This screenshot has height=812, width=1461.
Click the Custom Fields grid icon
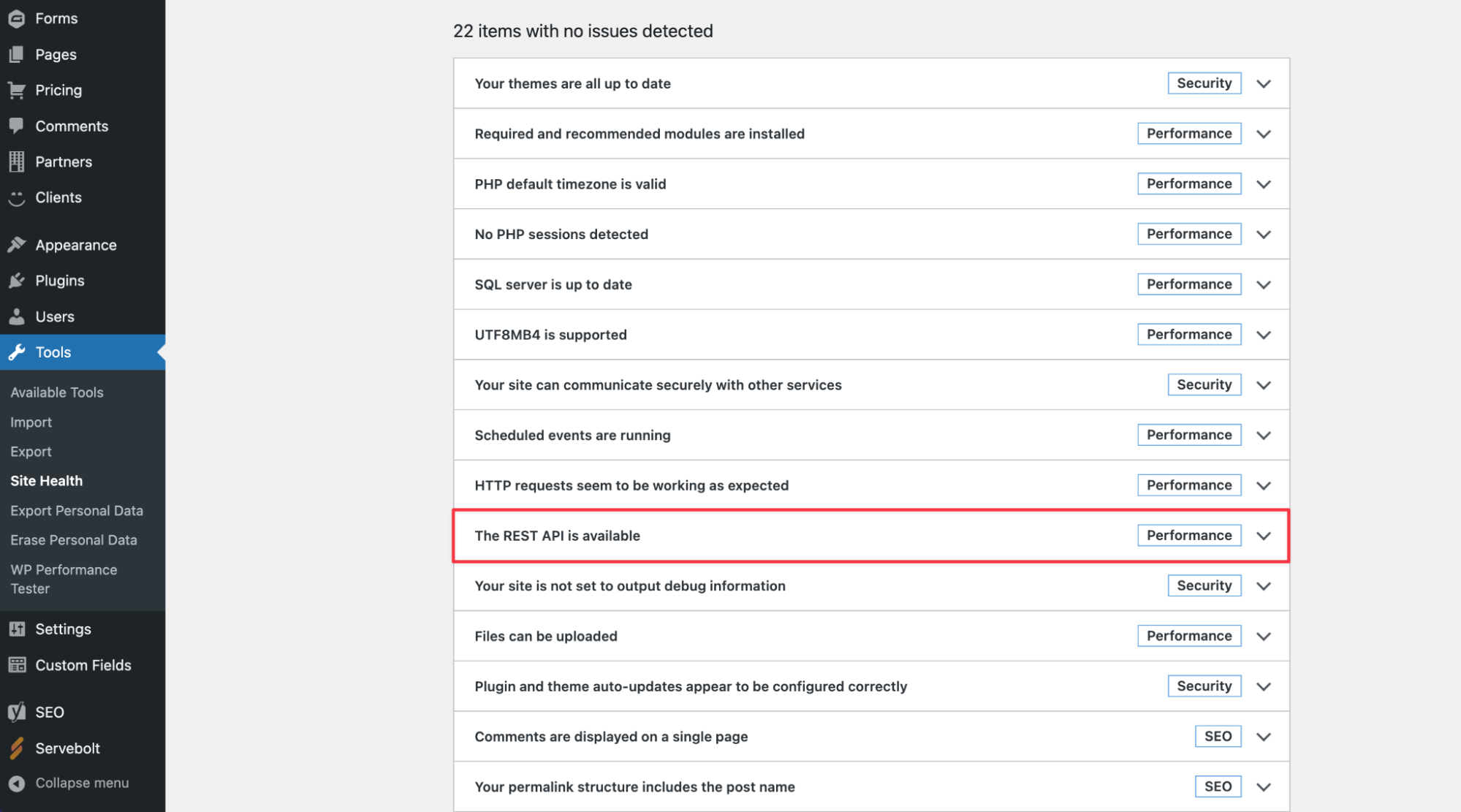17,665
